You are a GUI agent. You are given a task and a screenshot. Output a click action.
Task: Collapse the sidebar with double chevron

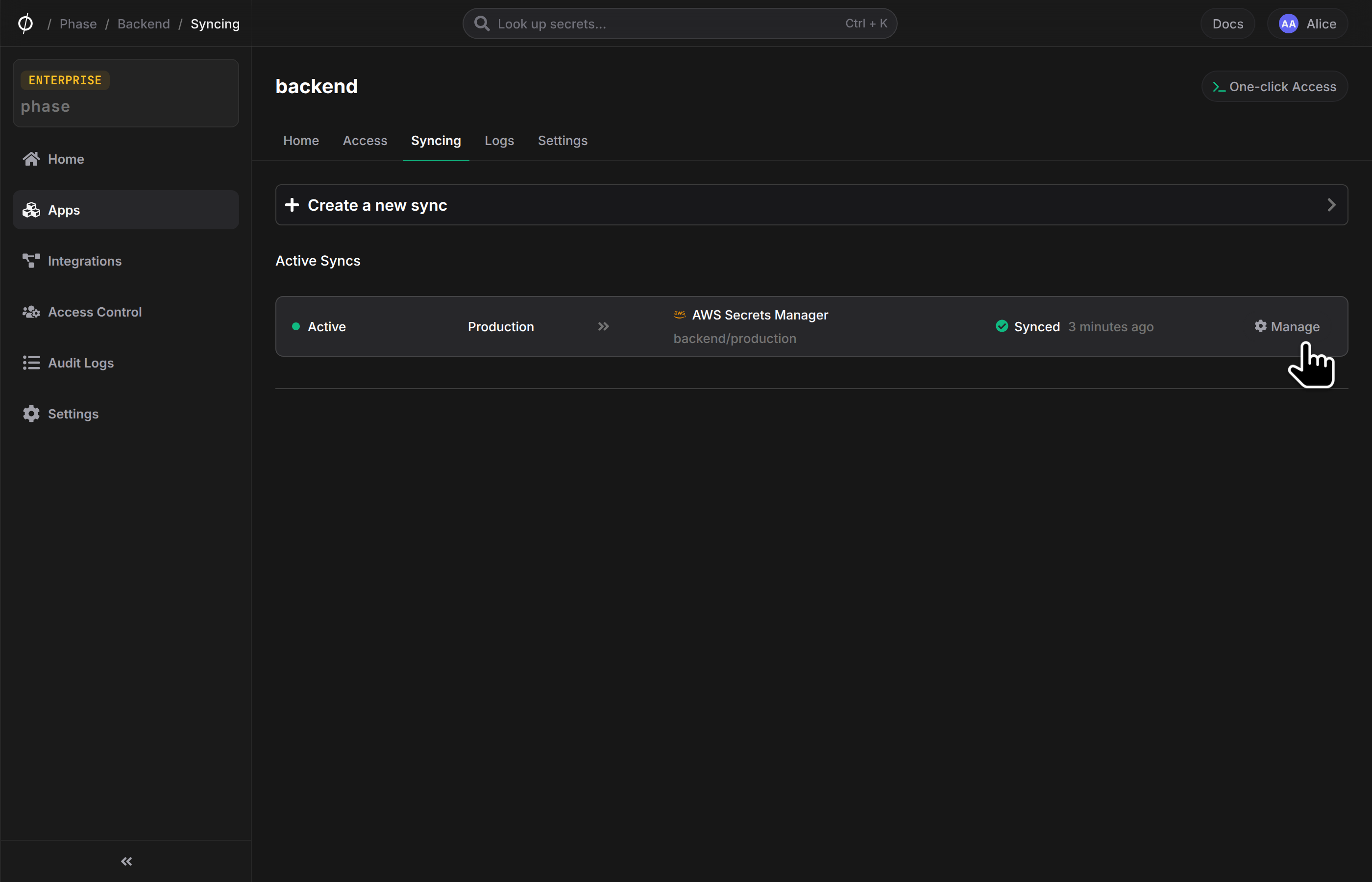126,861
